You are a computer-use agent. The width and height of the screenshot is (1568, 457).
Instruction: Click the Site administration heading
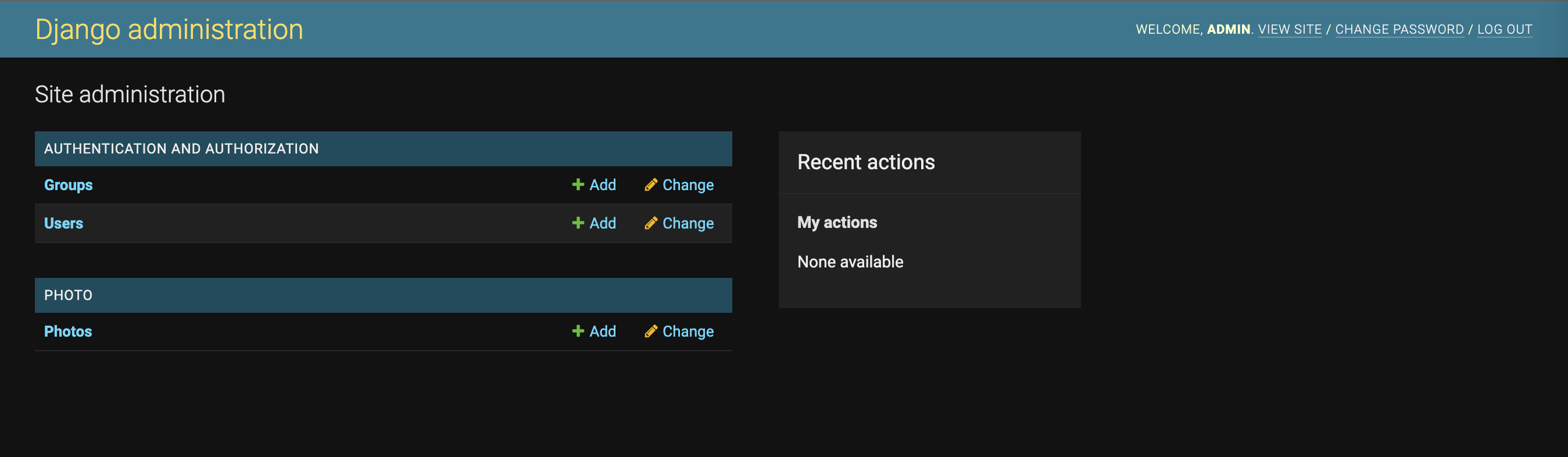click(130, 94)
